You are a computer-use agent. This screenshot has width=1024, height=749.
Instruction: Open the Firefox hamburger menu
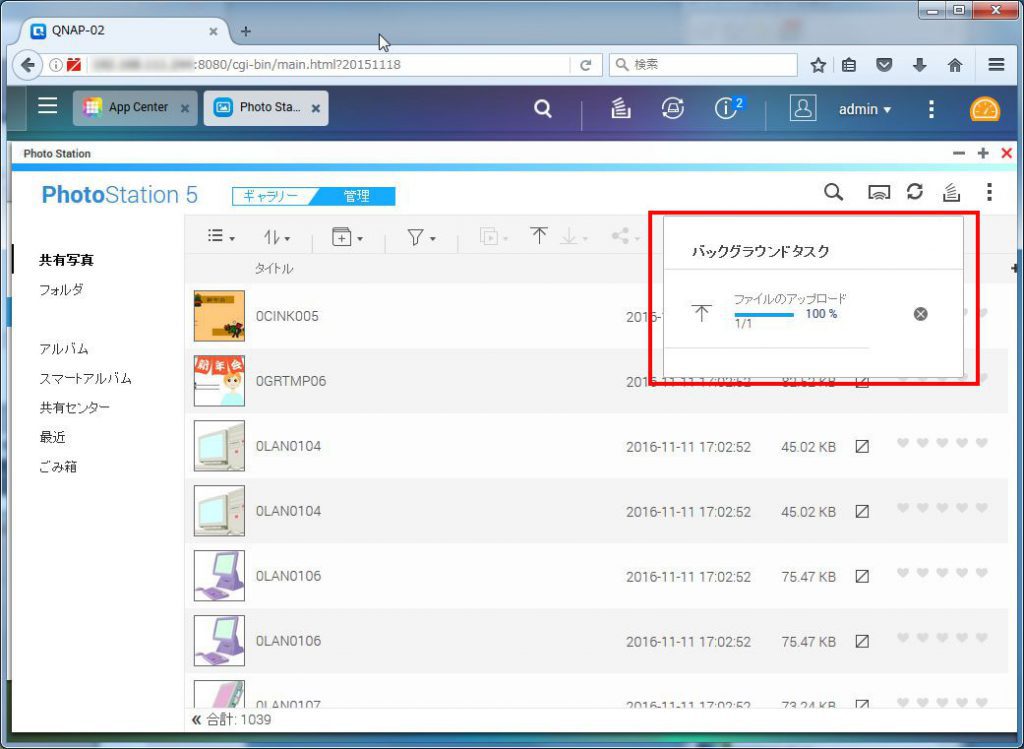click(996, 65)
